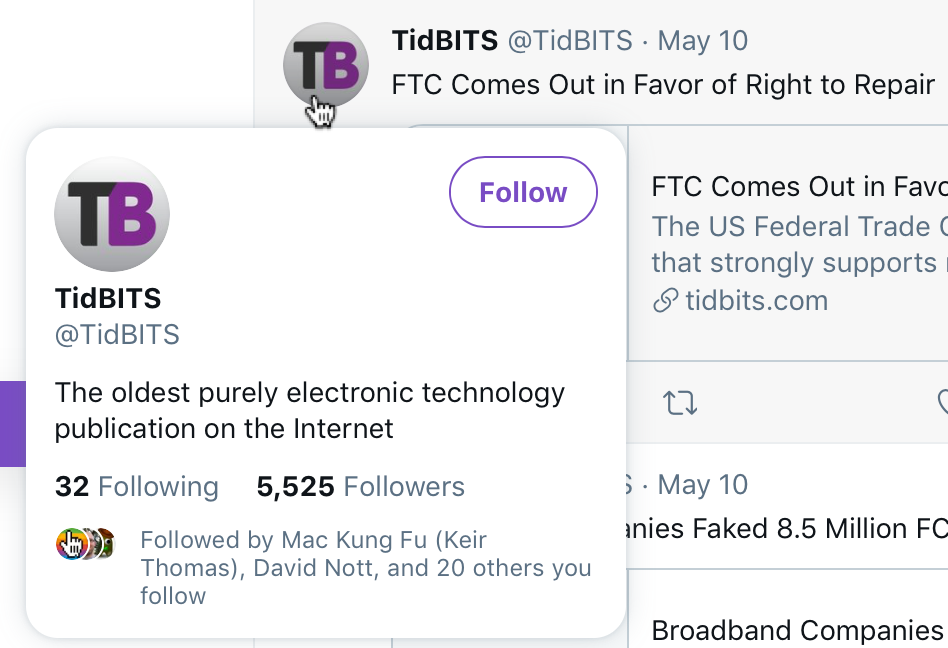Click the retweet icon under the tweet
The image size is (948, 648).
680,403
